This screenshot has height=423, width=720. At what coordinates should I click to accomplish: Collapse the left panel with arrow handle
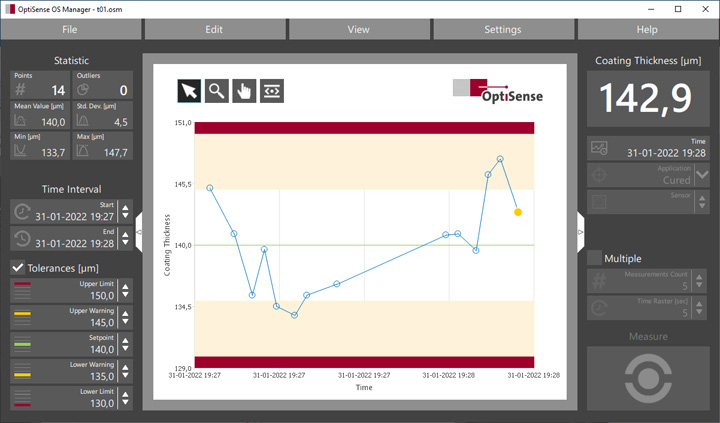point(139,232)
